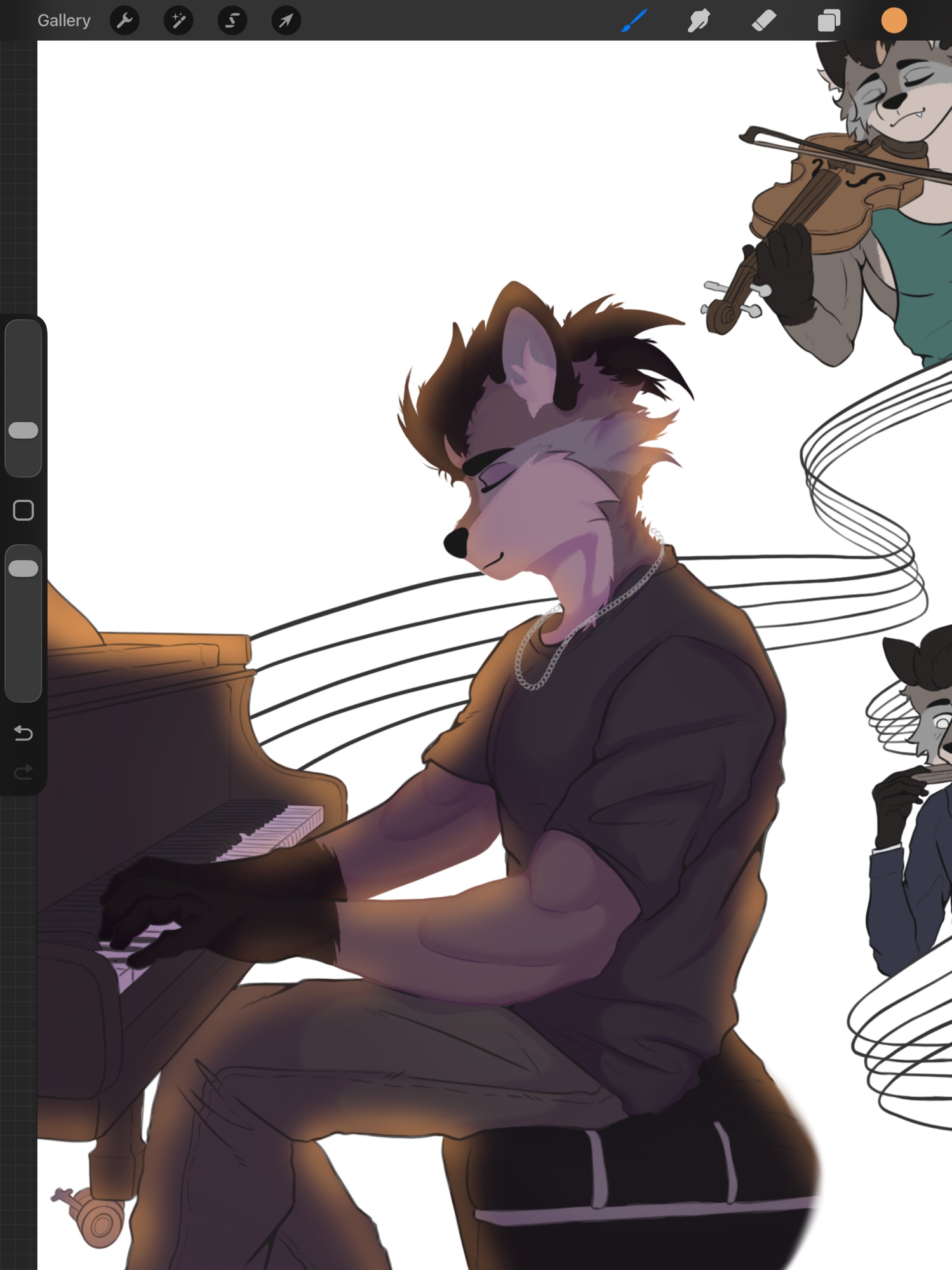
Task: Click the brush opacity slider handle
Action: (x=23, y=568)
